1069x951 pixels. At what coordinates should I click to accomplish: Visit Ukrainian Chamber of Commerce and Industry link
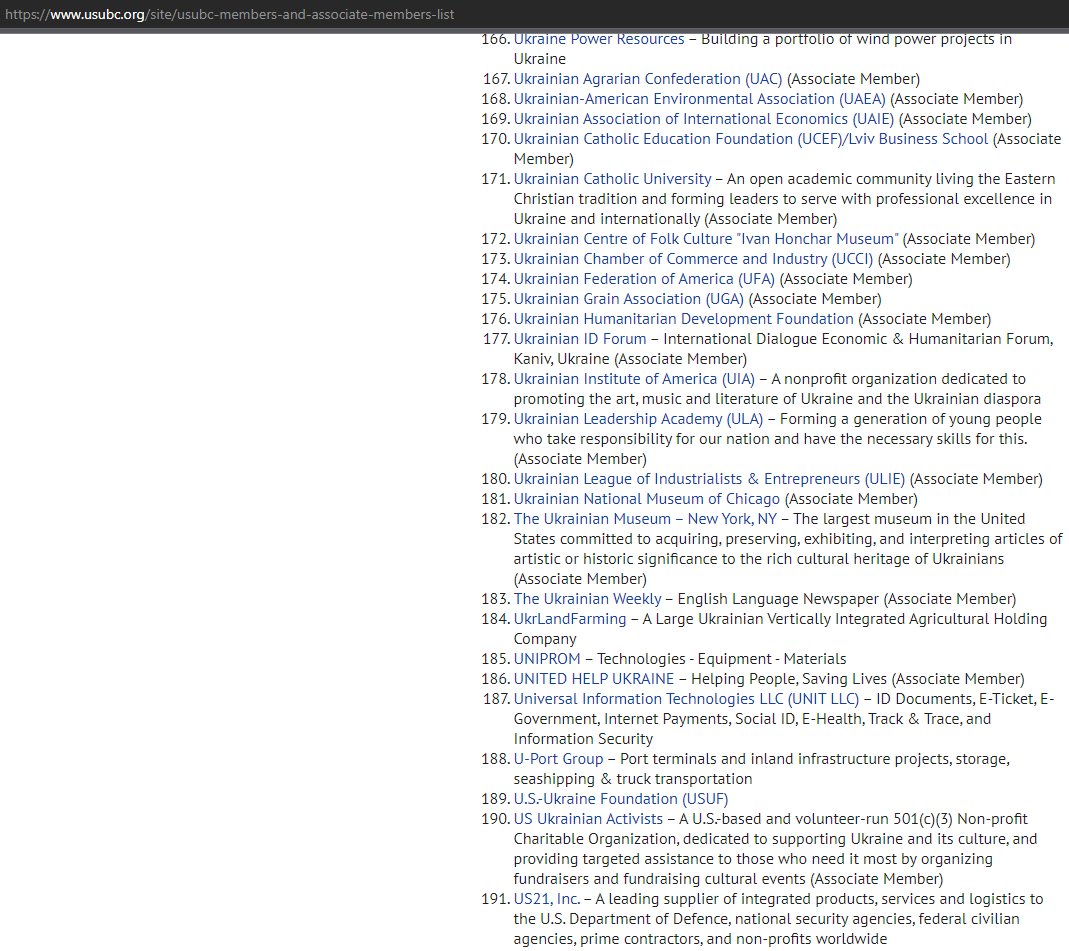coord(693,259)
